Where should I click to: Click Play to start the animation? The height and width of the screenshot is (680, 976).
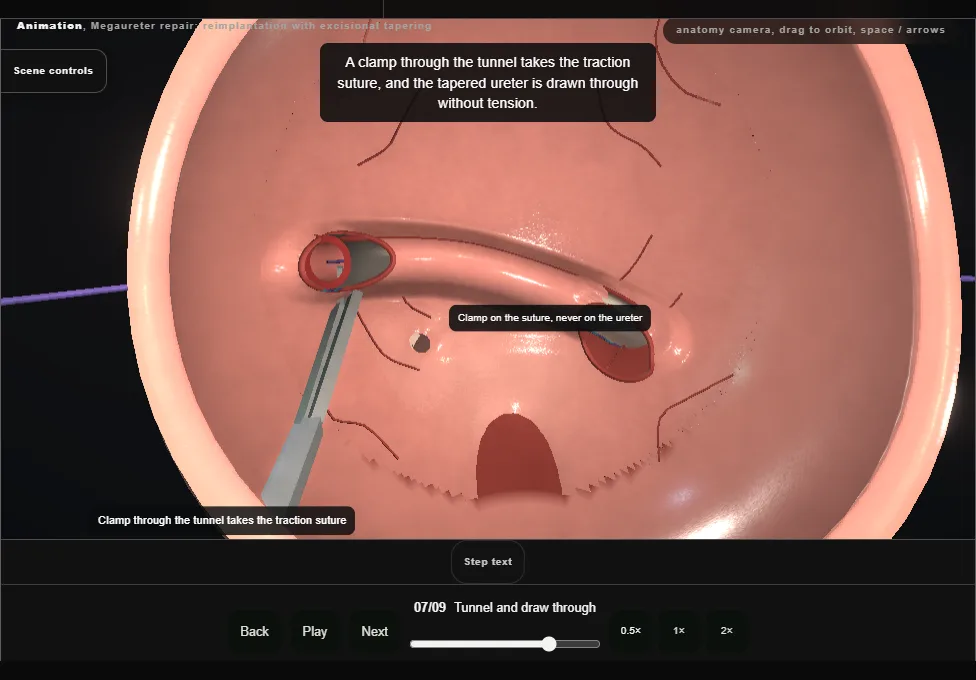[x=315, y=631]
